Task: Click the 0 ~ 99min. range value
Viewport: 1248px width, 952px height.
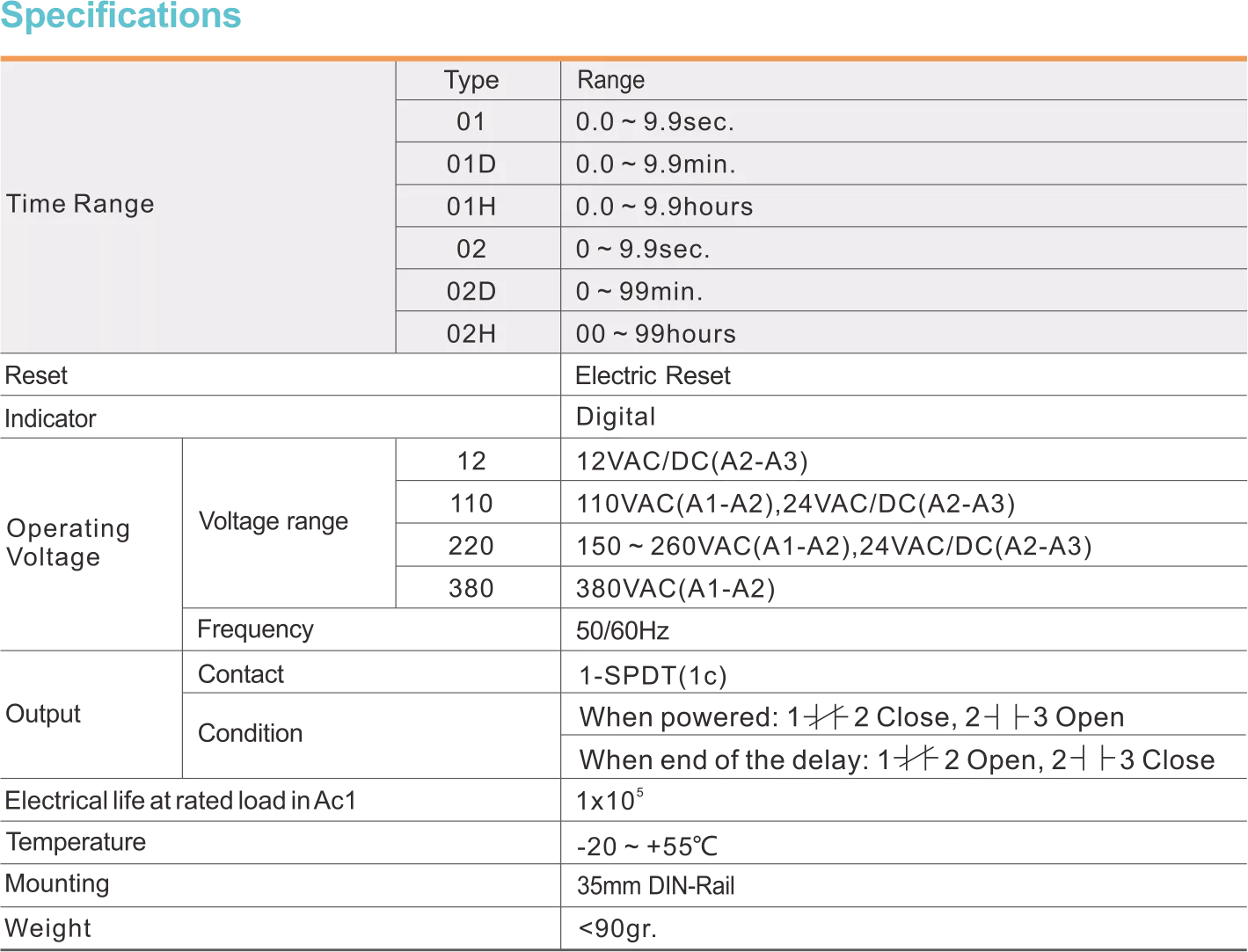Action: tap(639, 291)
